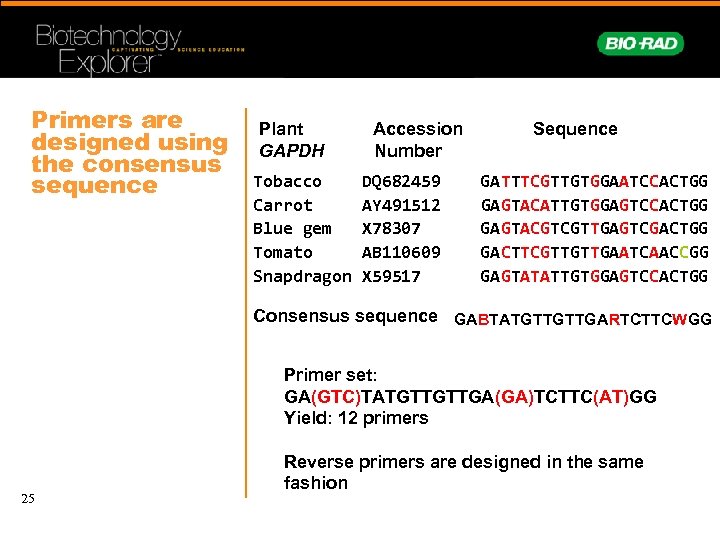The height and width of the screenshot is (540, 720).
Task: Click slide number 25
Action: pos(28,498)
